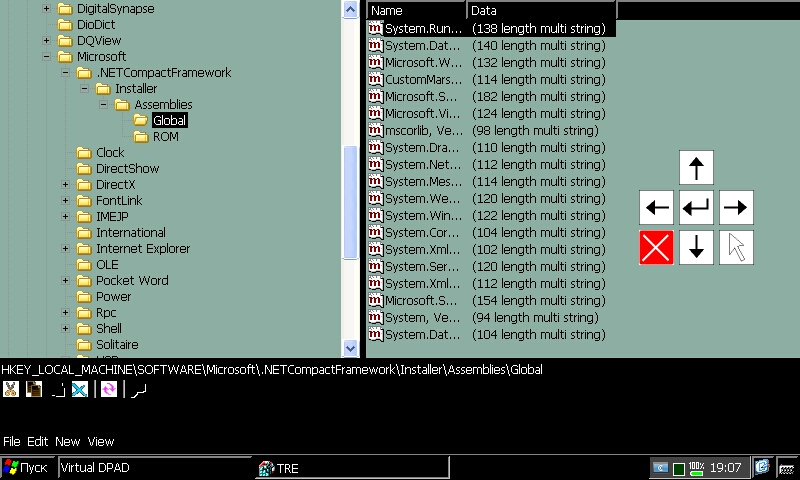Select the System.Dra... value
This screenshot has width=800, height=480.
coord(422,147)
